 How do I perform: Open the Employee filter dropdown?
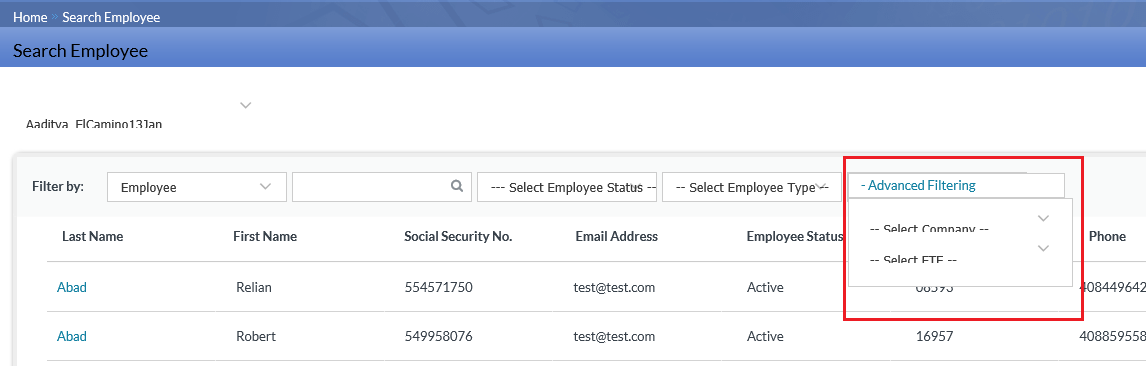click(197, 187)
